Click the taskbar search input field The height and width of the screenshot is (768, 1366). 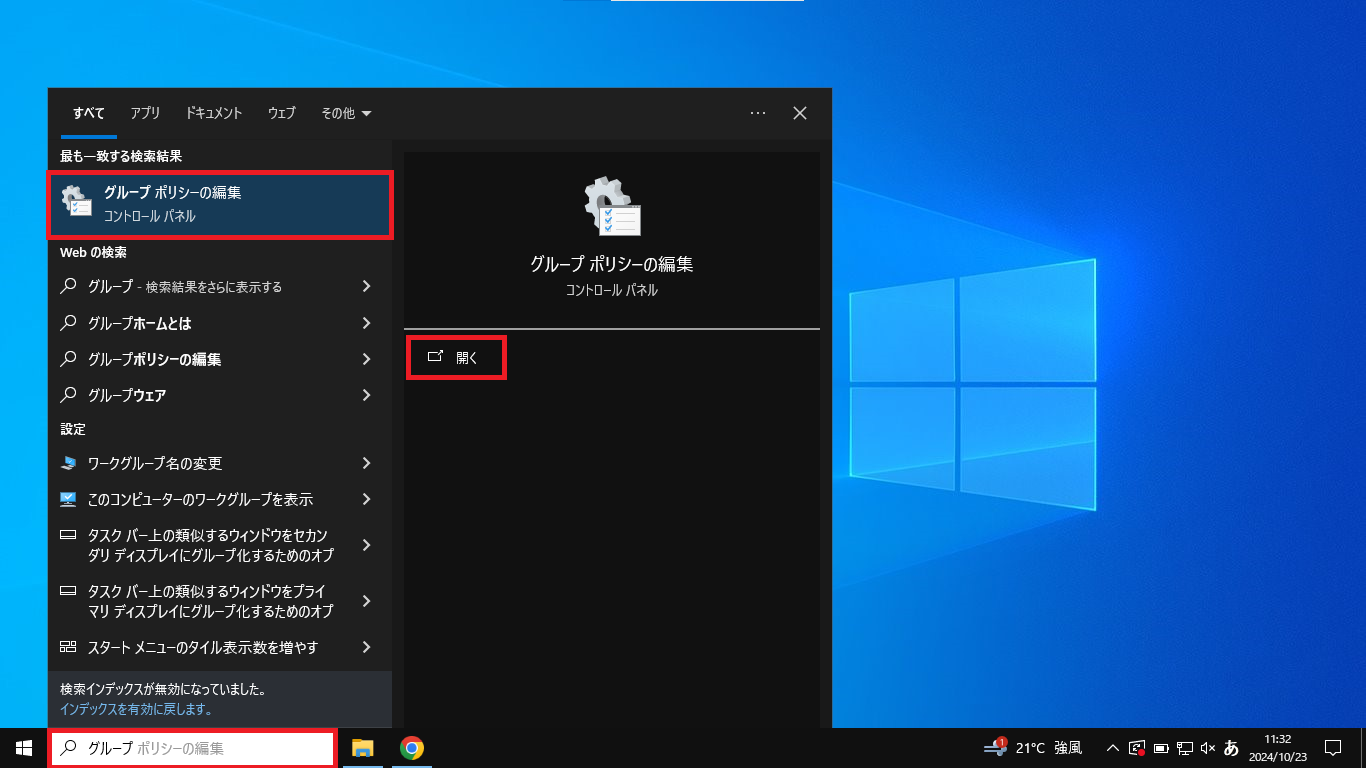(x=192, y=748)
